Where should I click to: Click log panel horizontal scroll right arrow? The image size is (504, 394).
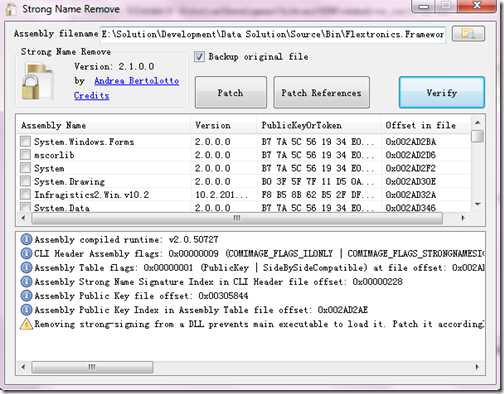tap(477, 367)
